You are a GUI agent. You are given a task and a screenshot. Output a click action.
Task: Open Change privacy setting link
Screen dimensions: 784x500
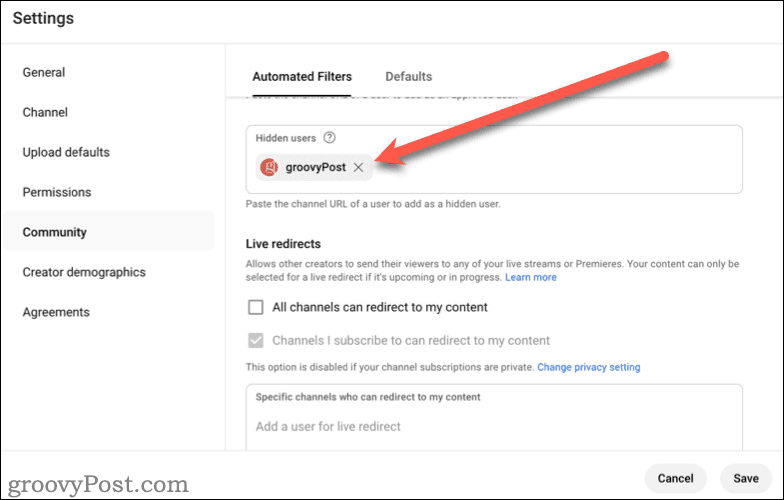click(588, 368)
